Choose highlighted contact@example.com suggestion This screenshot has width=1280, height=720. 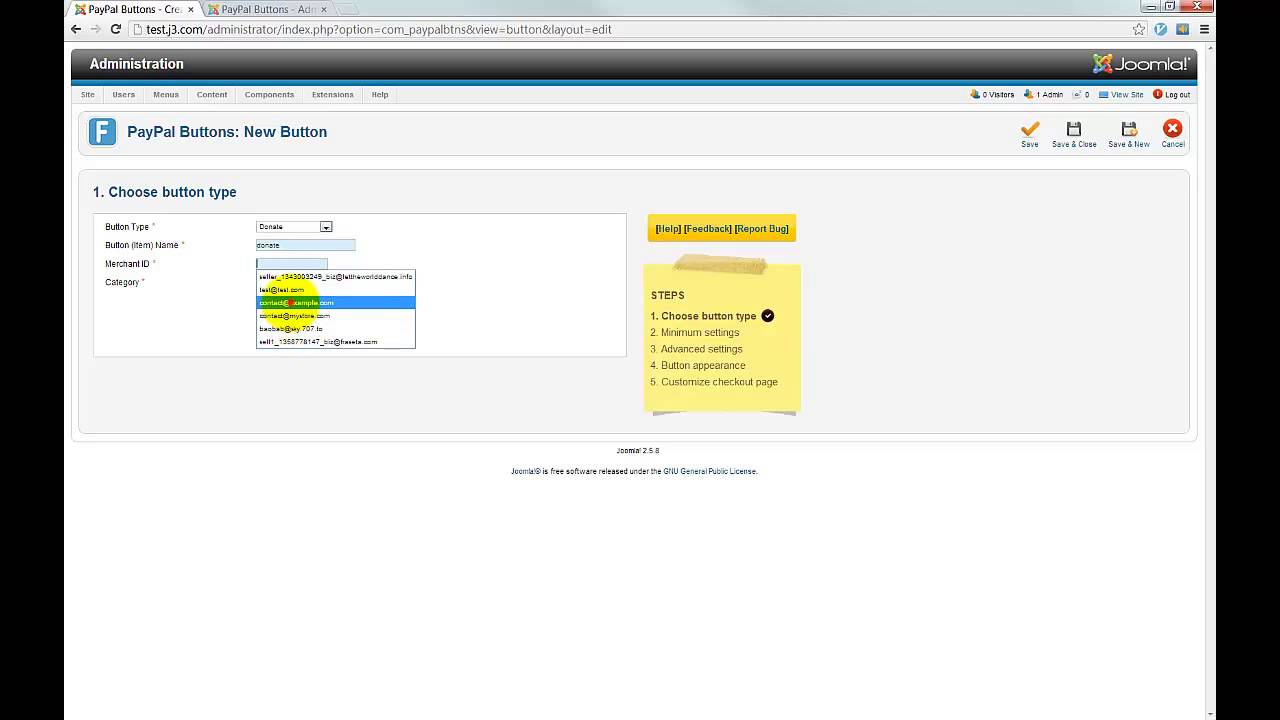coord(335,303)
